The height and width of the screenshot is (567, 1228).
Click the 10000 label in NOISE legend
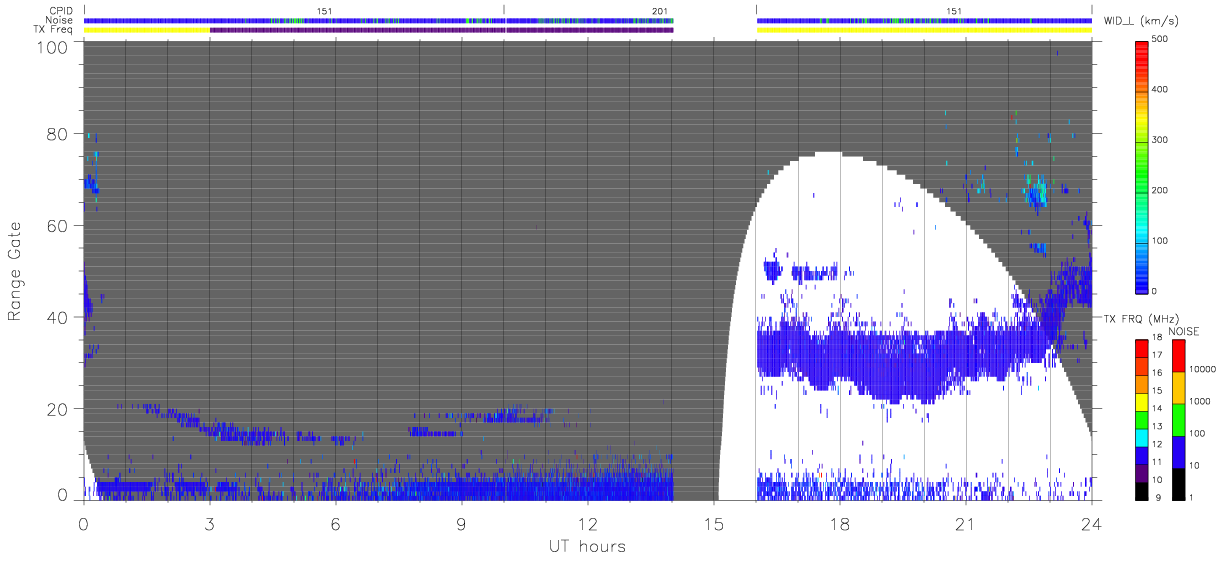(1203, 367)
